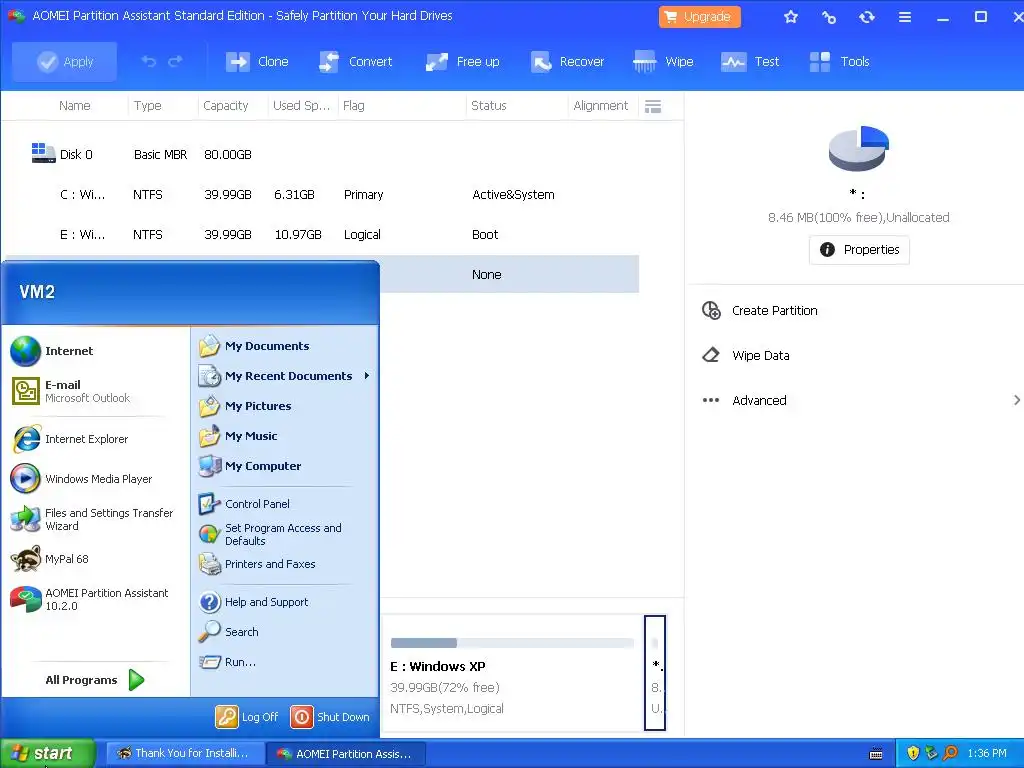The image size is (1024, 768).
Task: Open the Run... dialog
Action: [228, 662]
